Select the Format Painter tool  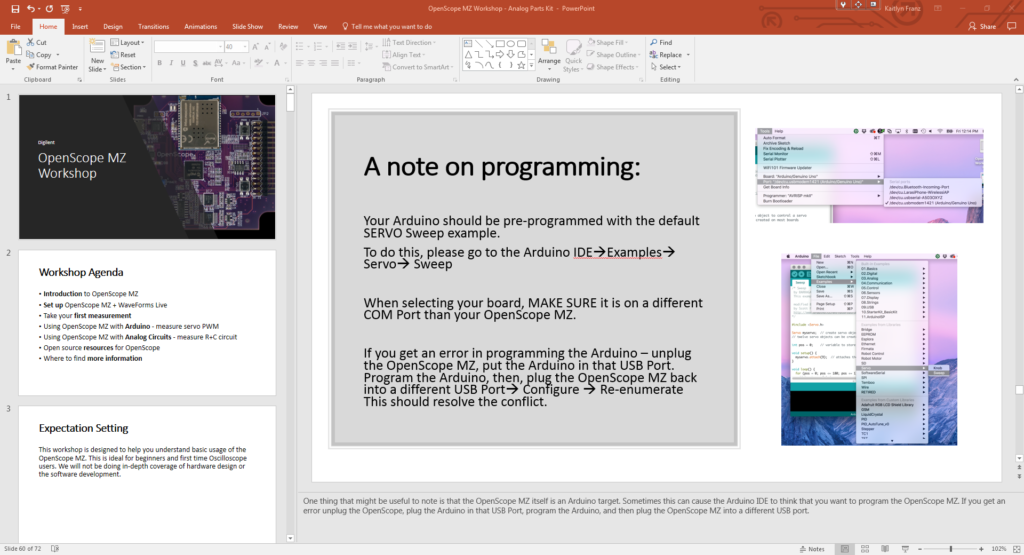pos(52,67)
